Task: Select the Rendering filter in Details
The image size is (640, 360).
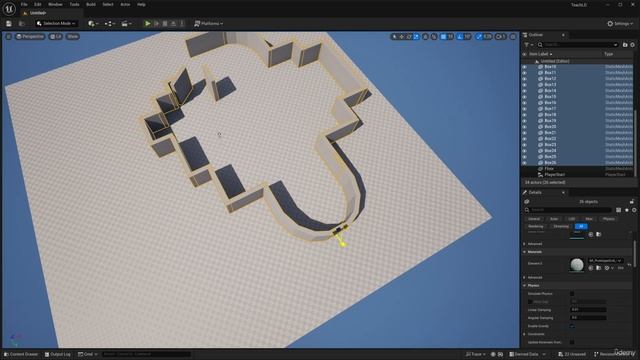Action: tap(536, 226)
